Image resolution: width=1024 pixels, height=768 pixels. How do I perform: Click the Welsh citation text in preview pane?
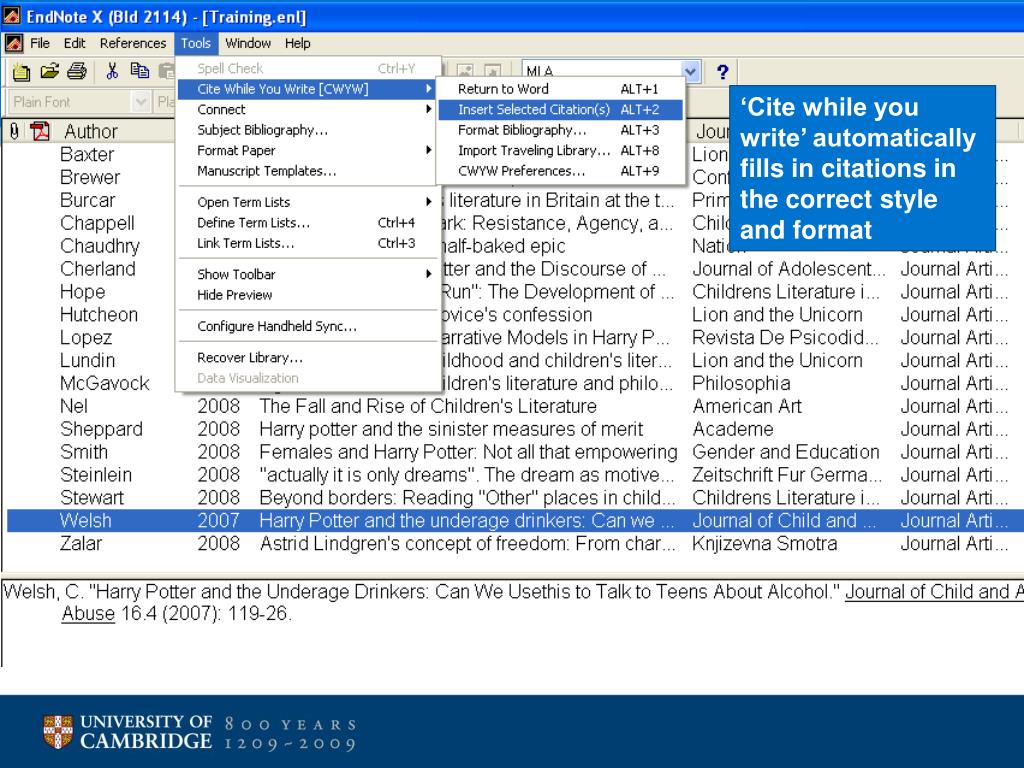pyautogui.click(x=512, y=602)
